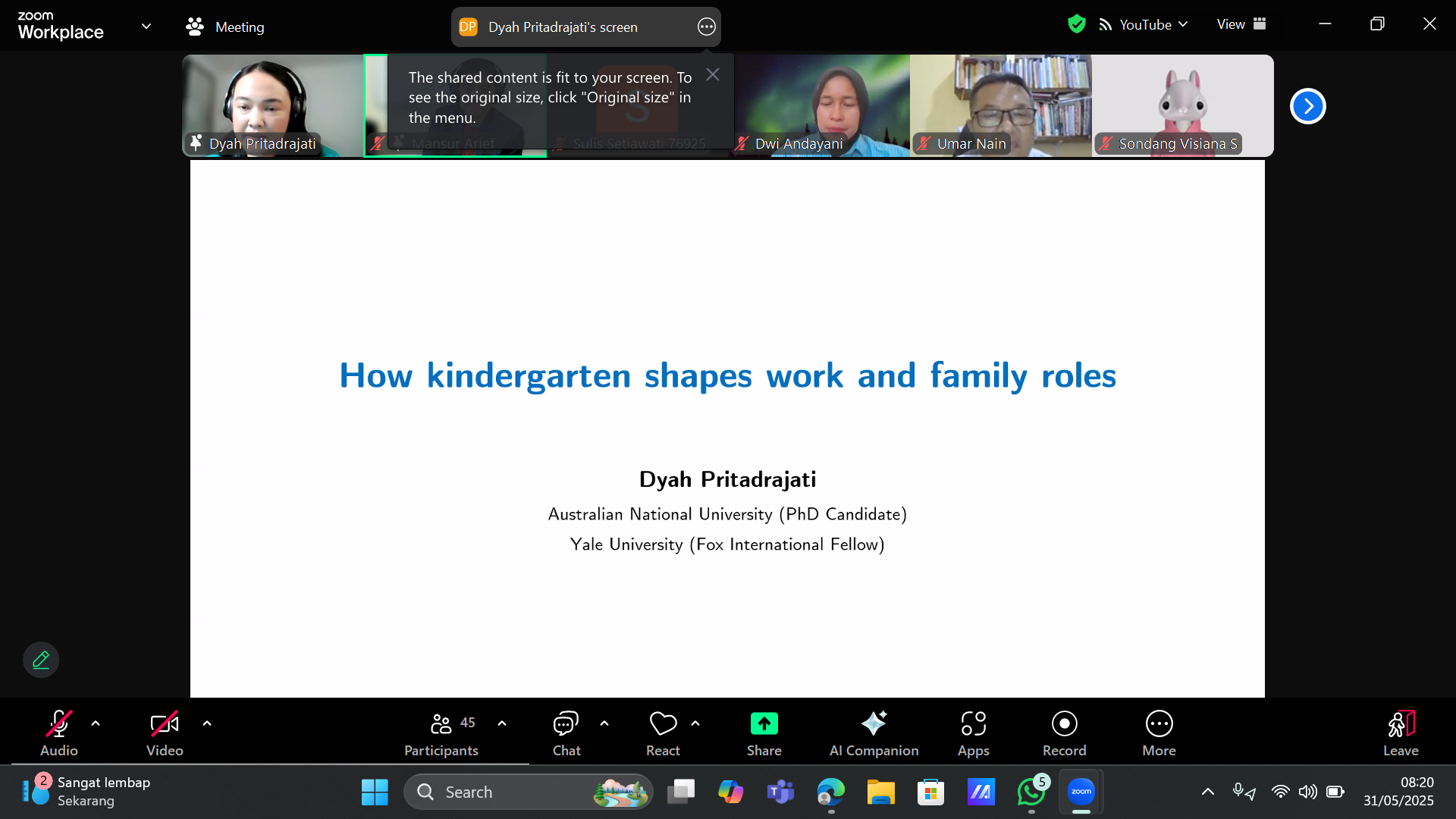This screenshot has width=1456, height=819.
Task: Click the green encryption shield icon
Action: click(1076, 24)
